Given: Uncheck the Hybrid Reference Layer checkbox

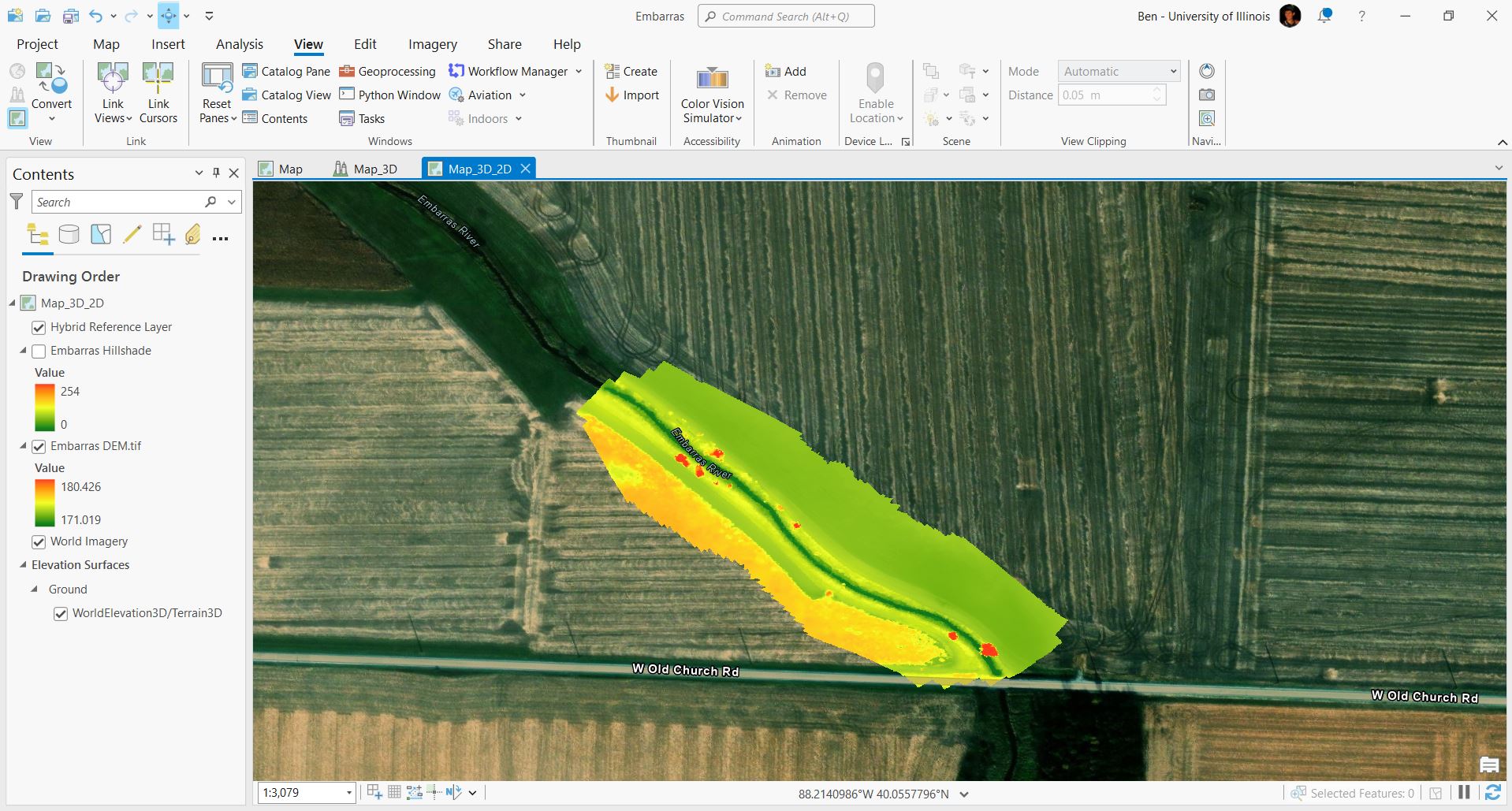Looking at the screenshot, I should 39,327.
